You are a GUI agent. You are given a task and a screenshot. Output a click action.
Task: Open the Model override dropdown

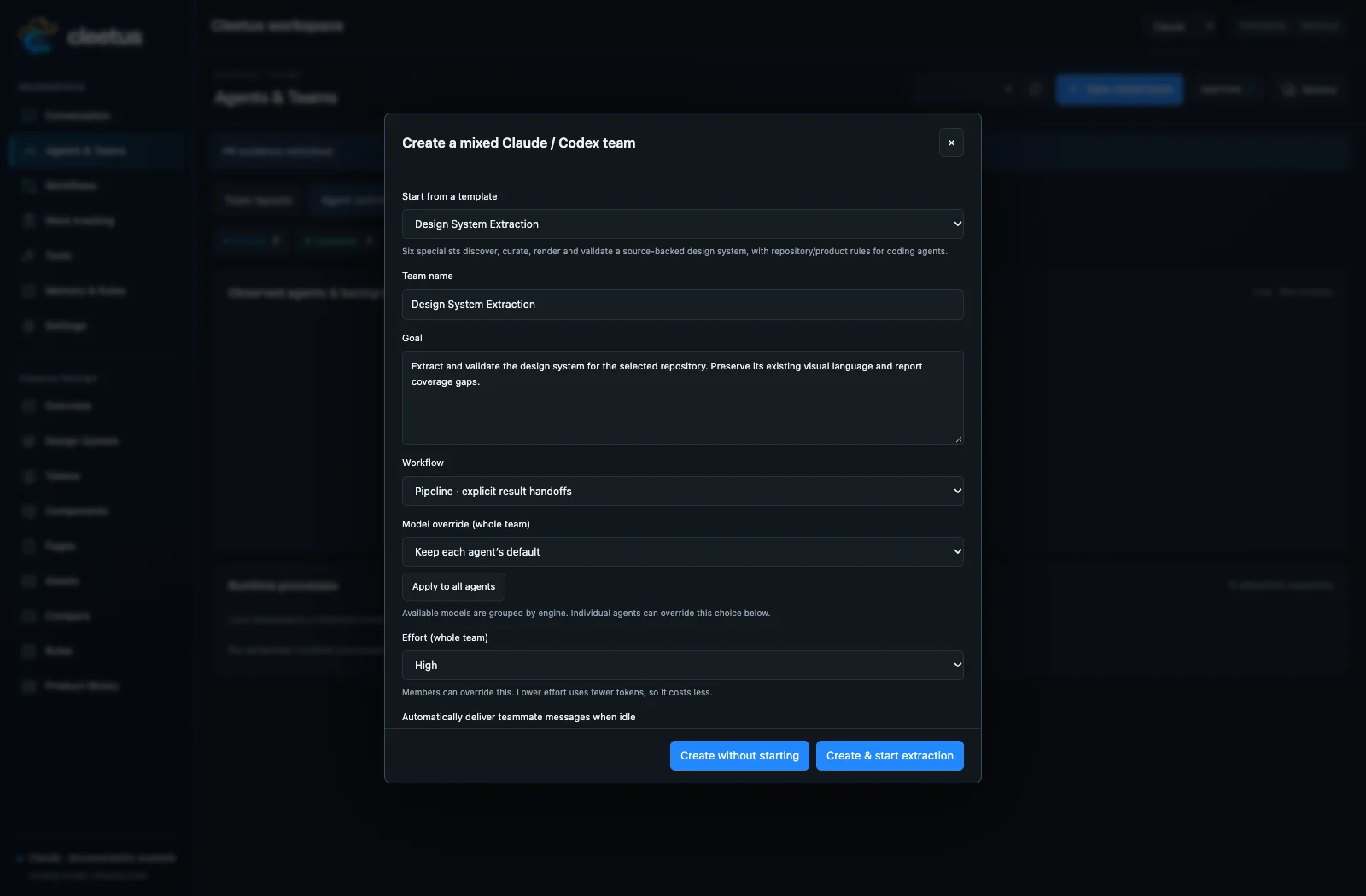tap(683, 551)
